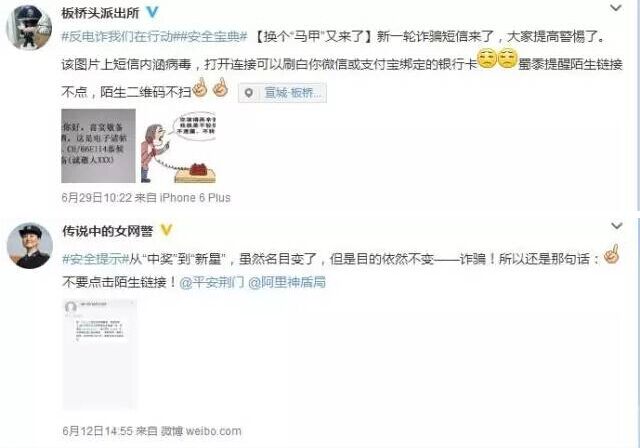
Task: Open hashtag #安全提示#
Action: 96,259
